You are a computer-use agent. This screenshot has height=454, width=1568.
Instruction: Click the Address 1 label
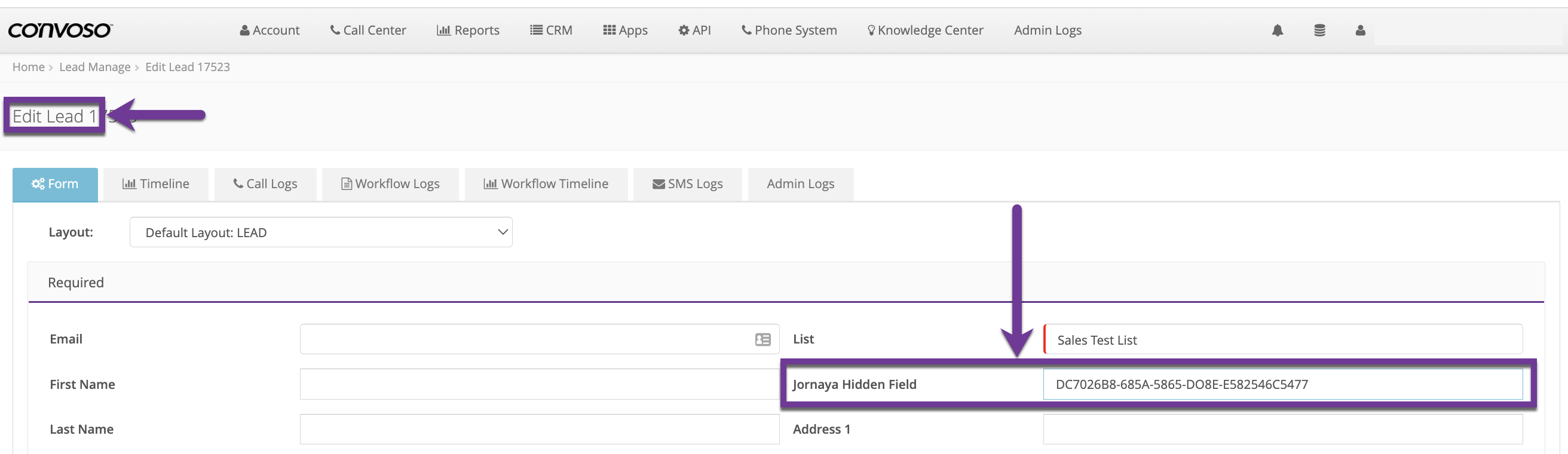821,430
